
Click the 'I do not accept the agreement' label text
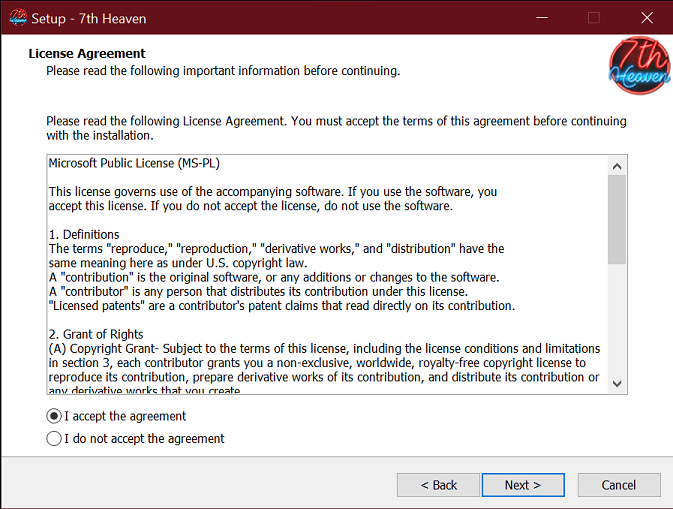coord(144,438)
